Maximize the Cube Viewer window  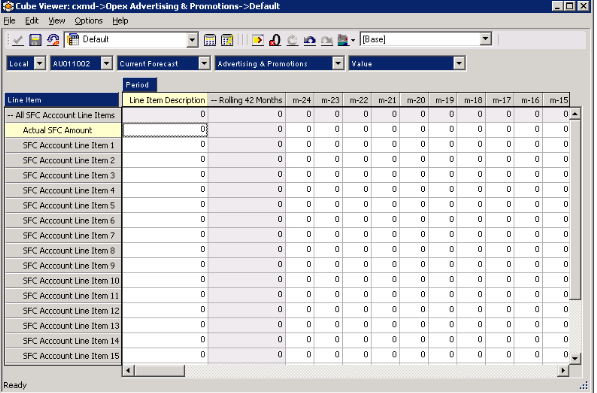click(570, 6)
